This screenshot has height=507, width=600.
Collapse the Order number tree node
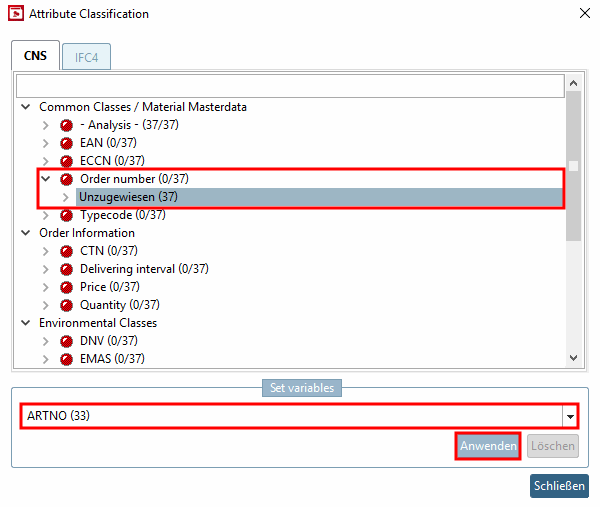45,179
